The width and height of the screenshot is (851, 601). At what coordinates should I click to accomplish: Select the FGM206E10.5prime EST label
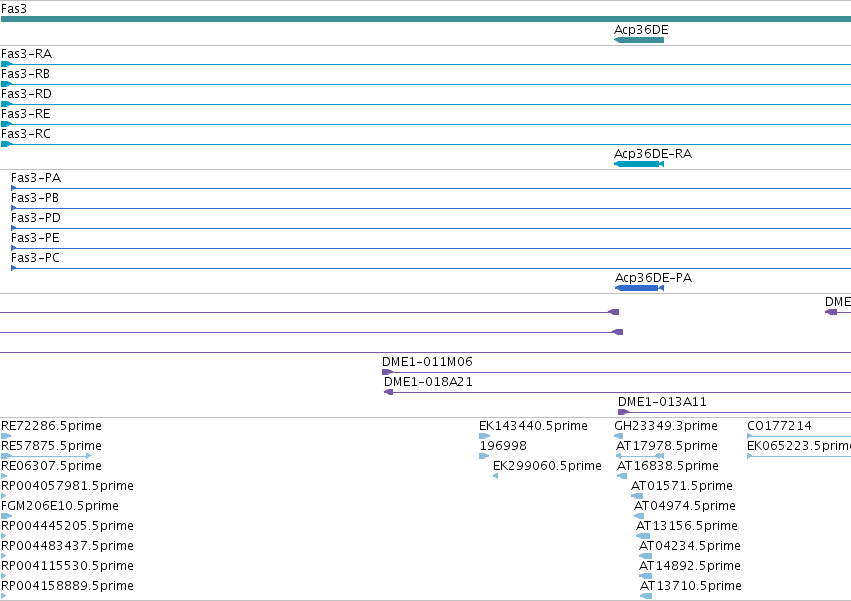[60, 506]
